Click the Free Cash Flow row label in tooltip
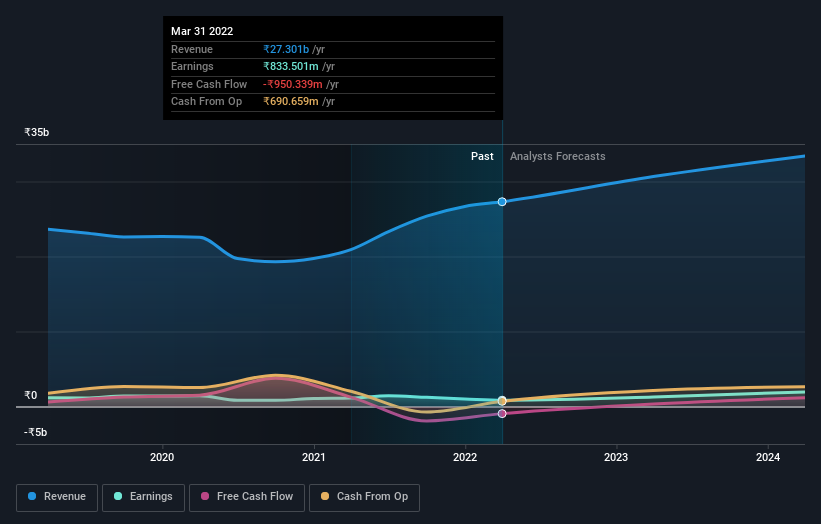The height and width of the screenshot is (524, 821). point(209,84)
